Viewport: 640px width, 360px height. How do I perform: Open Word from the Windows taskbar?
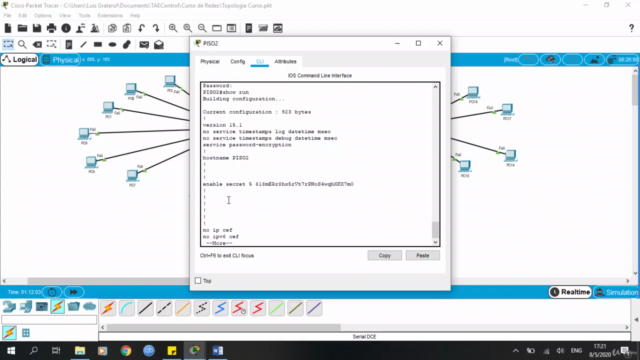click(x=218, y=351)
